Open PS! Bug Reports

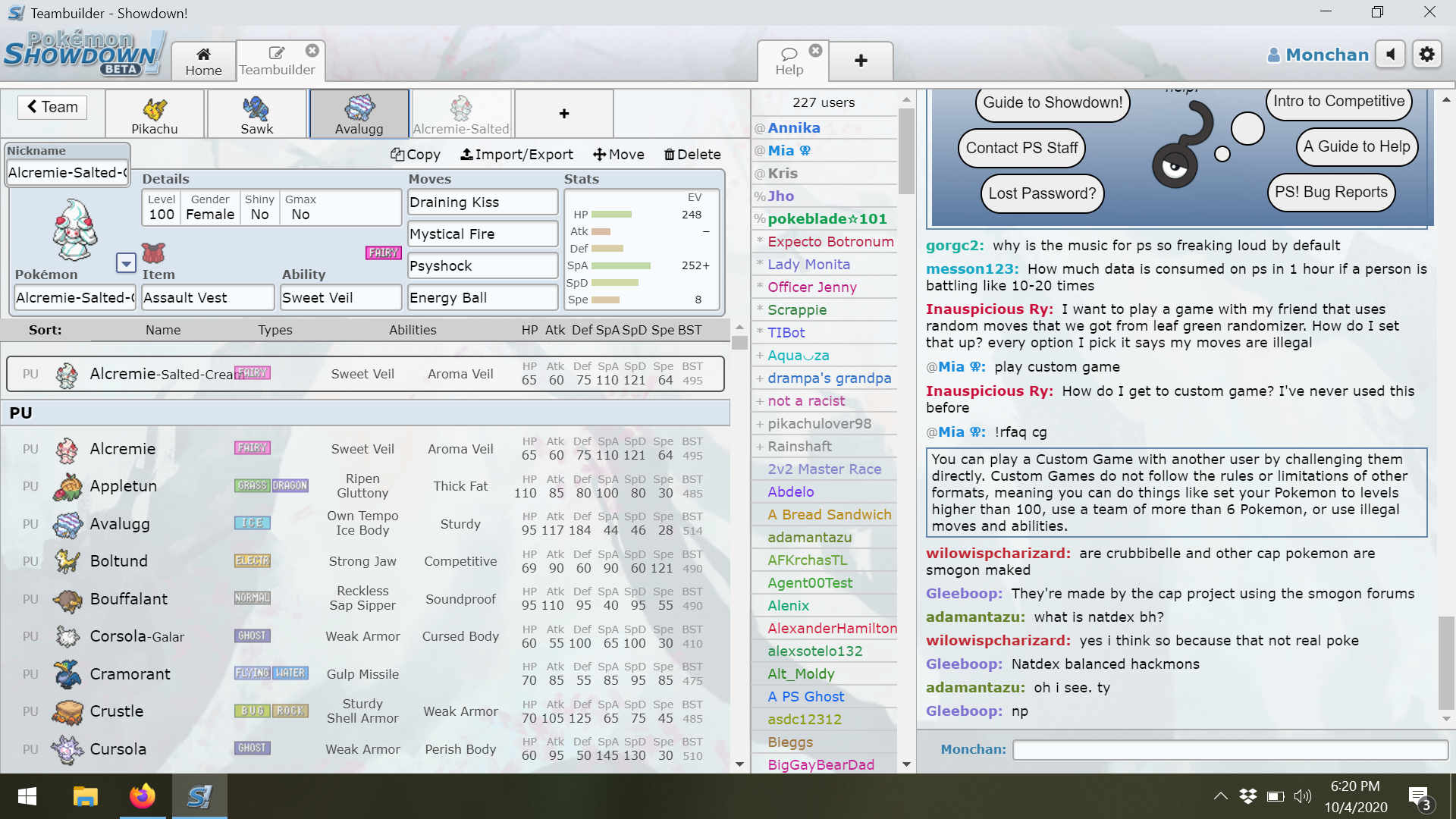[1331, 193]
